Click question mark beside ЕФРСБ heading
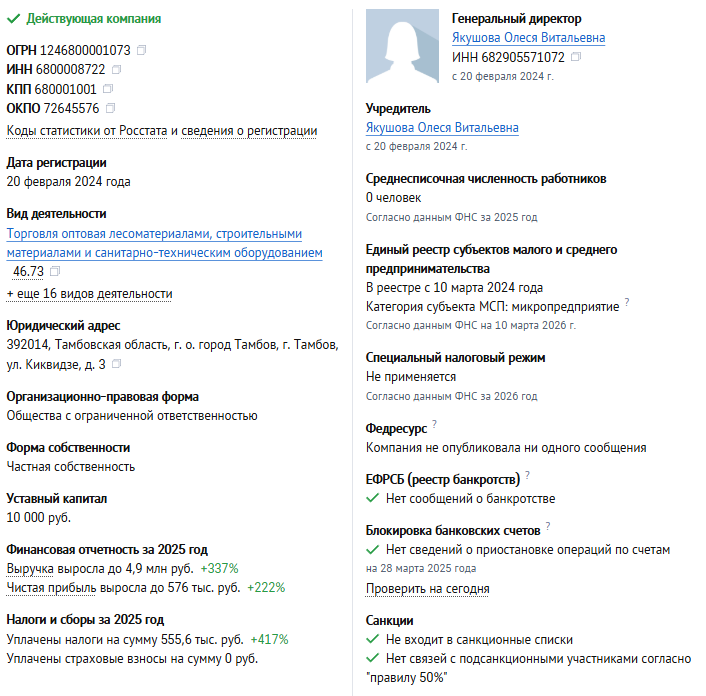This screenshot has height=696, width=706. [x=526, y=475]
